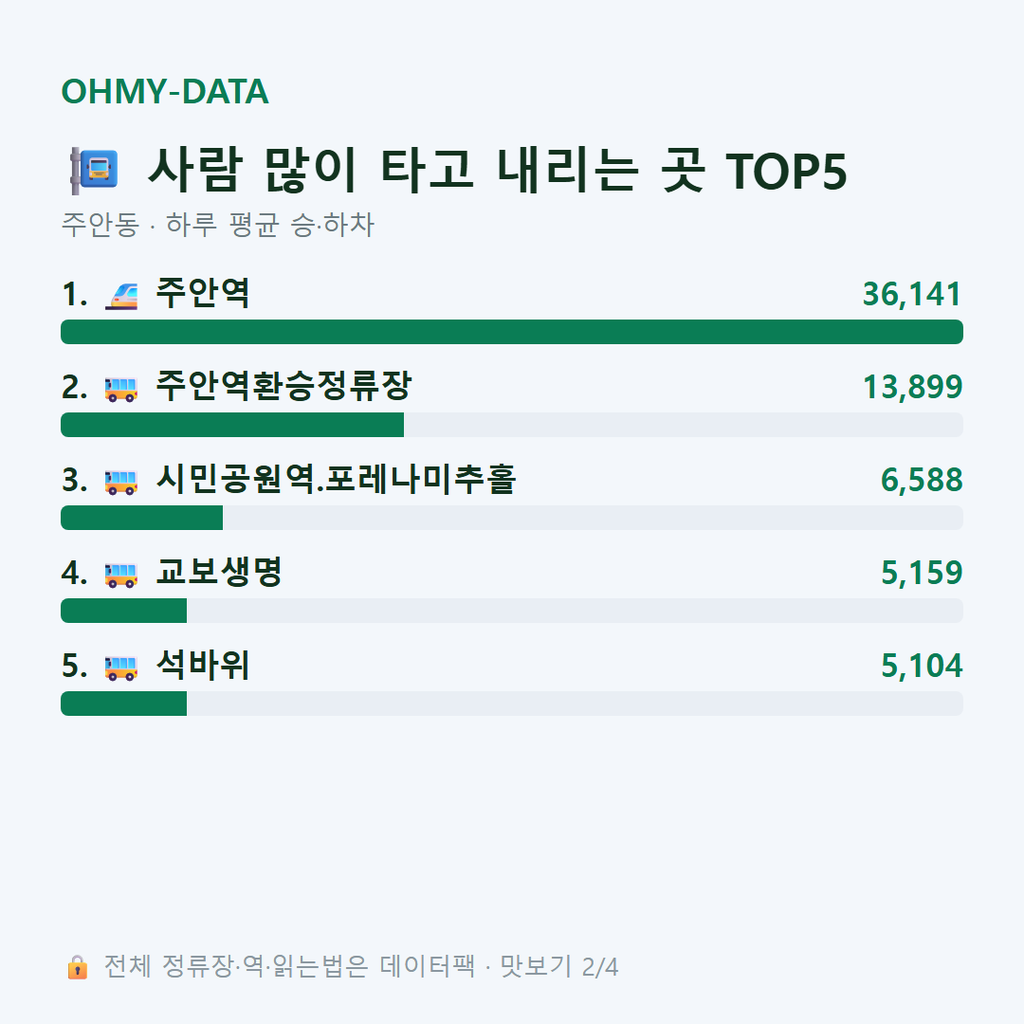Select the 주안역환승정류장 stop name
1024x1024 pixels.
(x=283, y=386)
